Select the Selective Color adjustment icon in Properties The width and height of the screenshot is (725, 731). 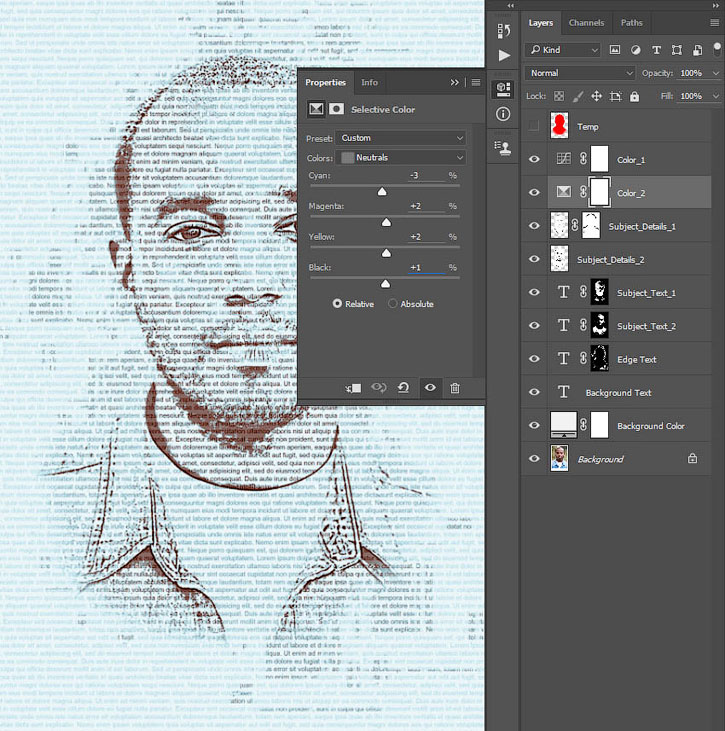[x=316, y=109]
